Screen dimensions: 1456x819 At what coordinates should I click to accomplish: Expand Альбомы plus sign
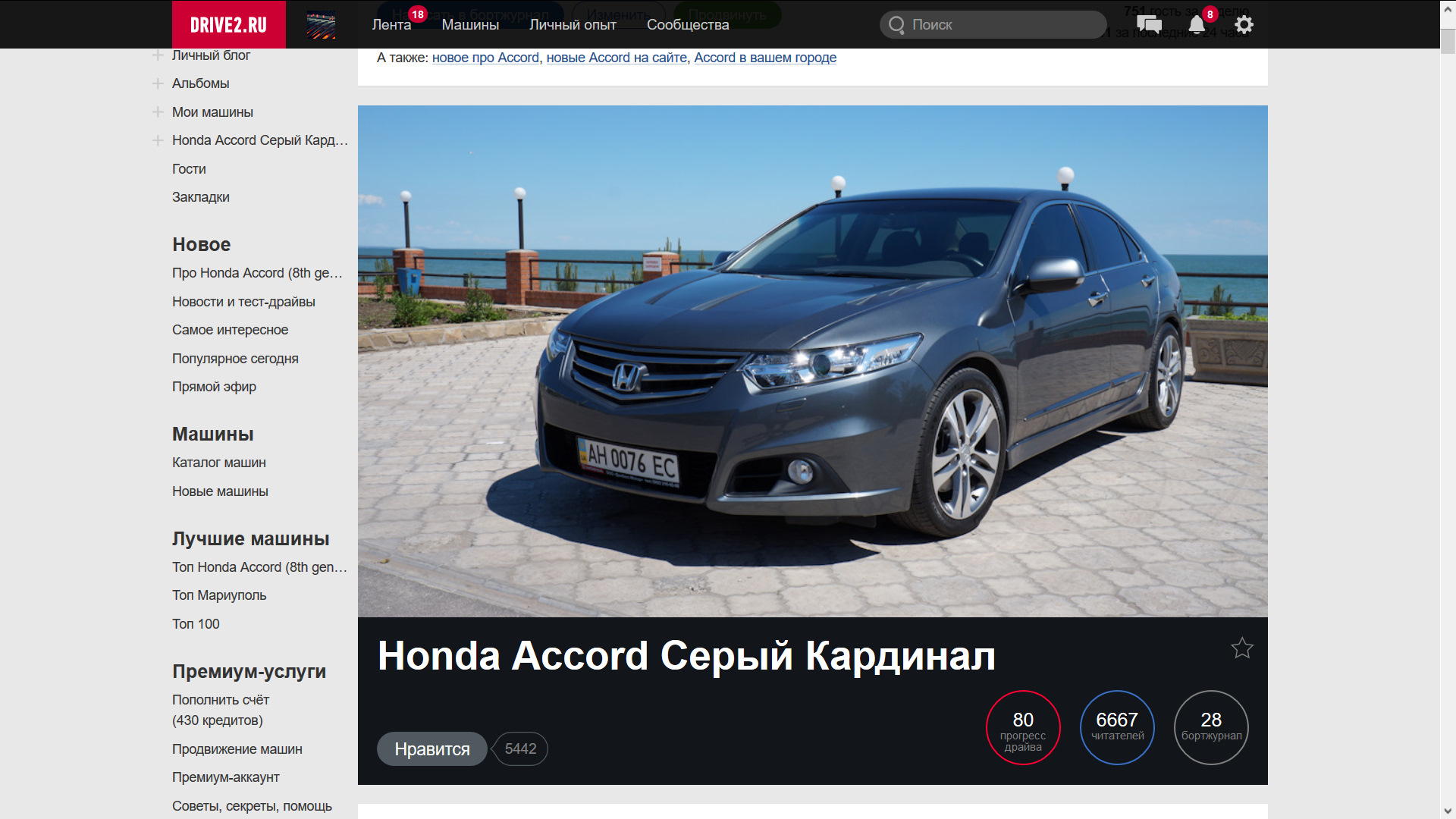pyautogui.click(x=158, y=83)
